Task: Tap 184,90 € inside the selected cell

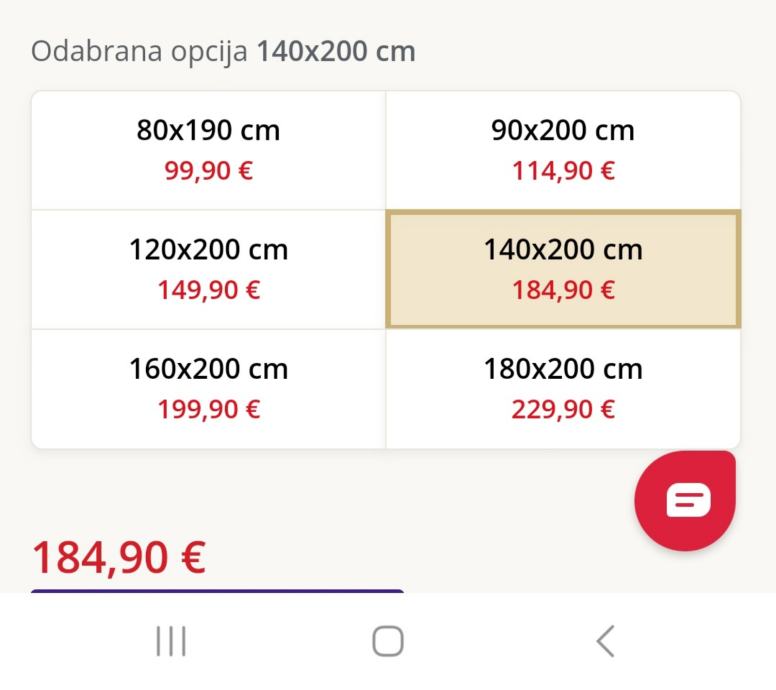Action: (x=563, y=291)
